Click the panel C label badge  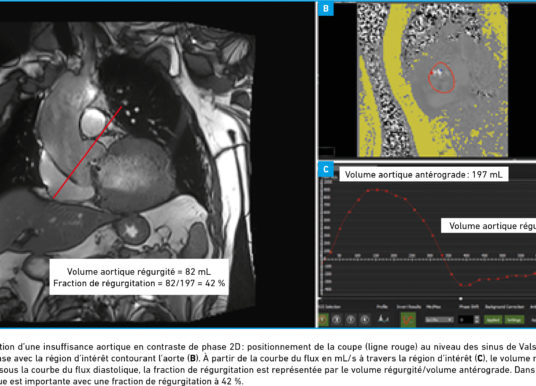point(326,169)
